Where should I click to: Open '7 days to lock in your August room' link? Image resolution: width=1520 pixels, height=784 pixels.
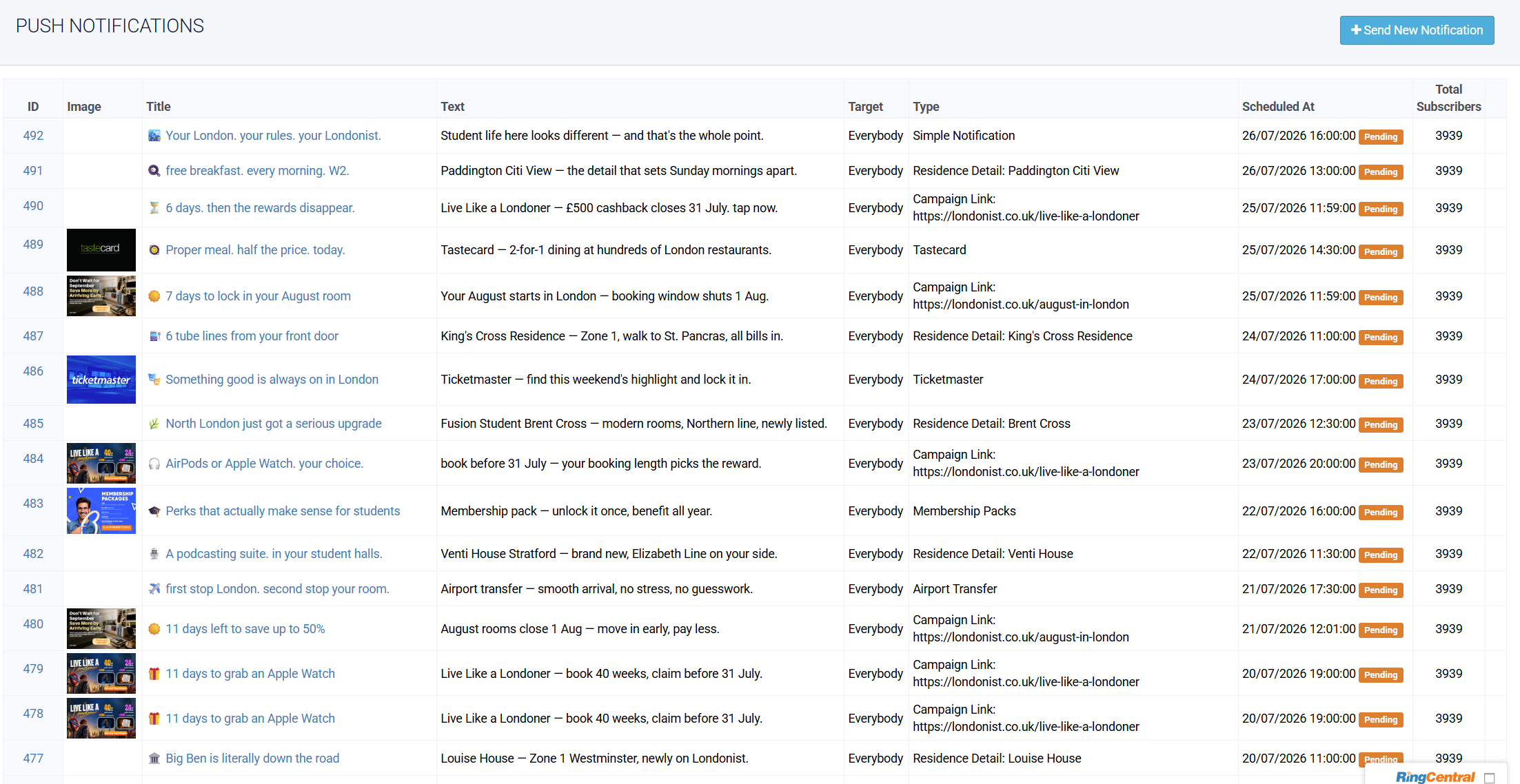click(x=258, y=296)
